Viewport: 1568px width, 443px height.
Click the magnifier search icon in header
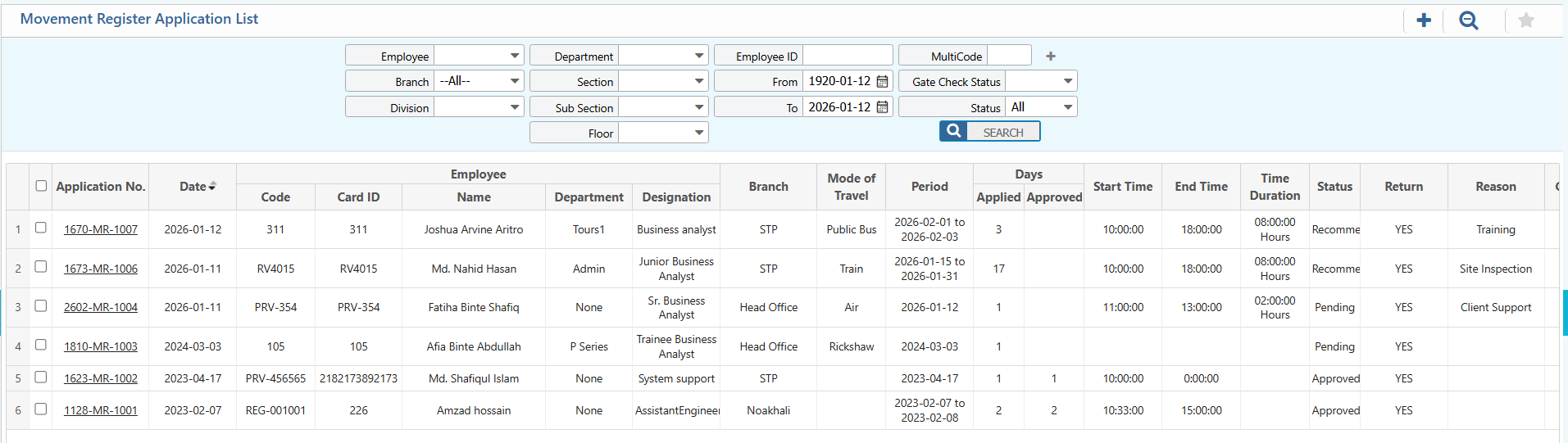pyautogui.click(x=1468, y=20)
